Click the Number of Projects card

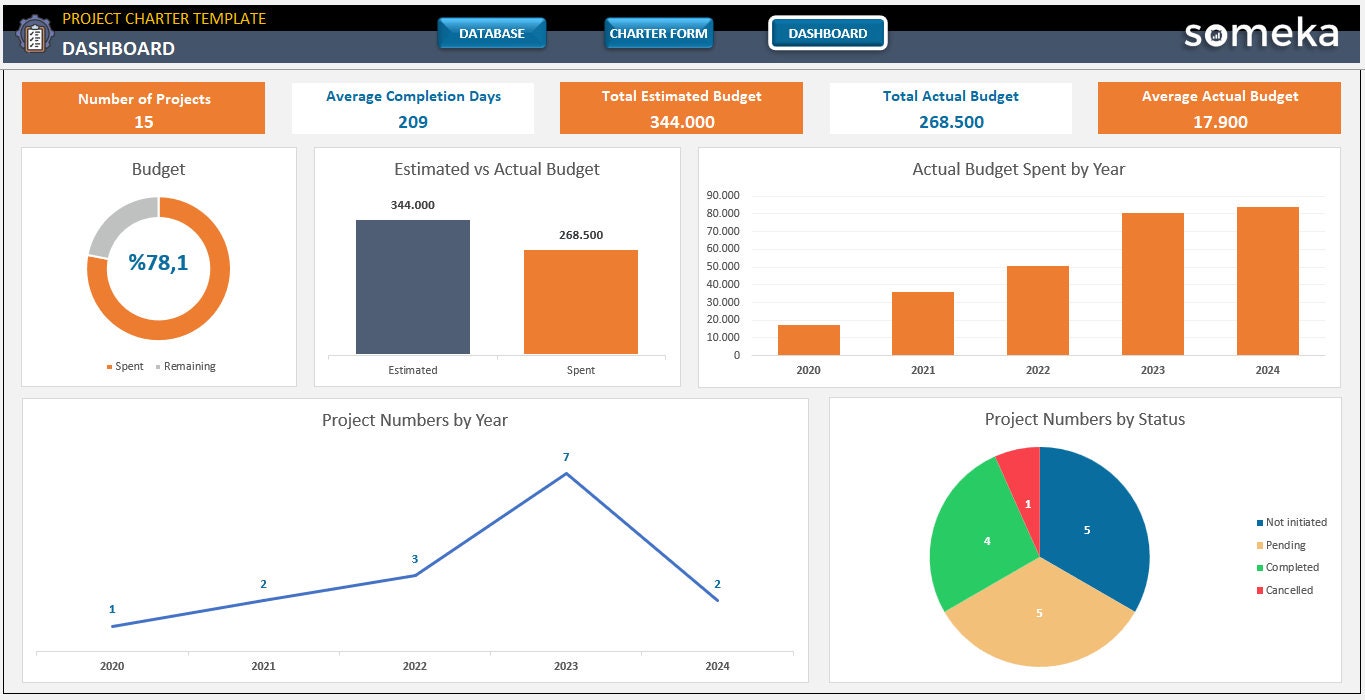click(x=144, y=108)
